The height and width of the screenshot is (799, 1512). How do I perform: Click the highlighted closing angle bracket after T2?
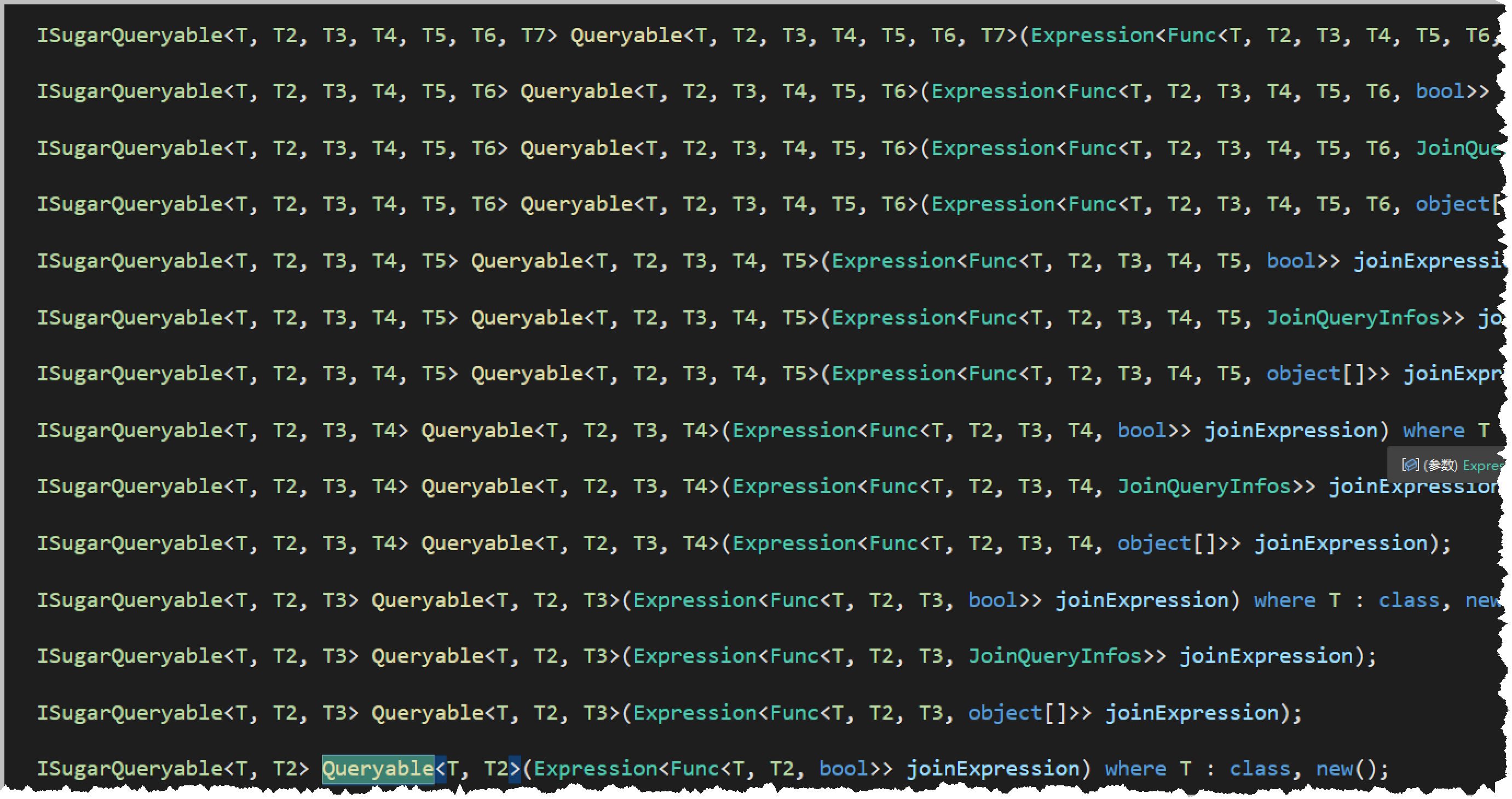[x=515, y=768]
